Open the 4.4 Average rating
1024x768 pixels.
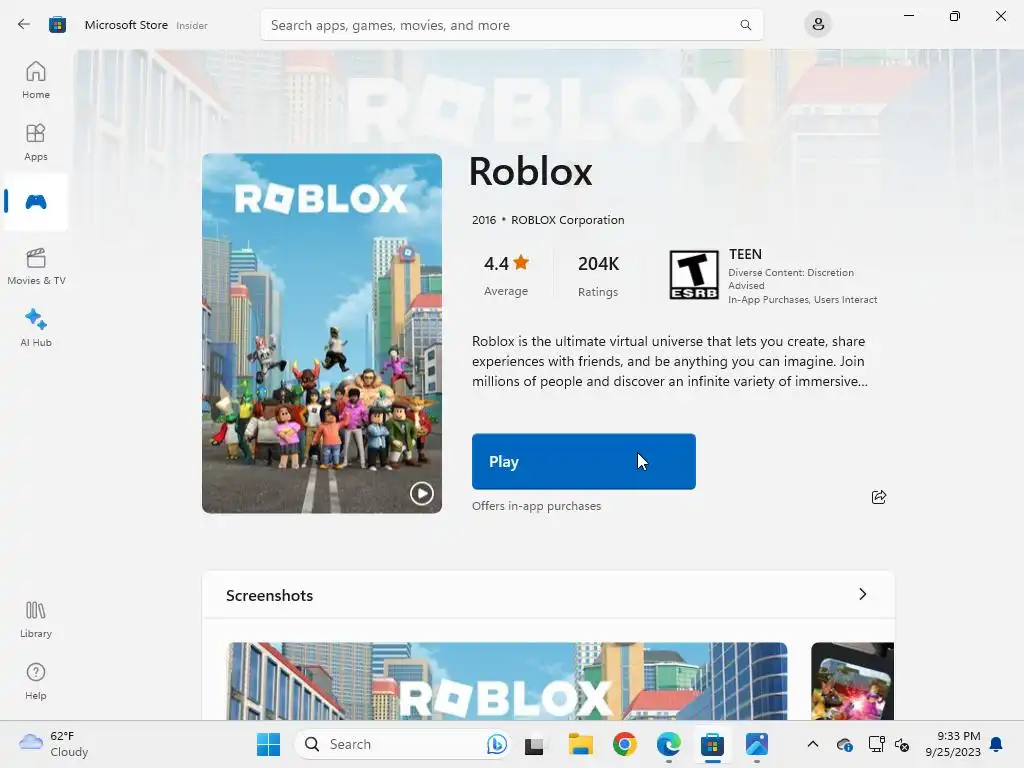(506, 275)
